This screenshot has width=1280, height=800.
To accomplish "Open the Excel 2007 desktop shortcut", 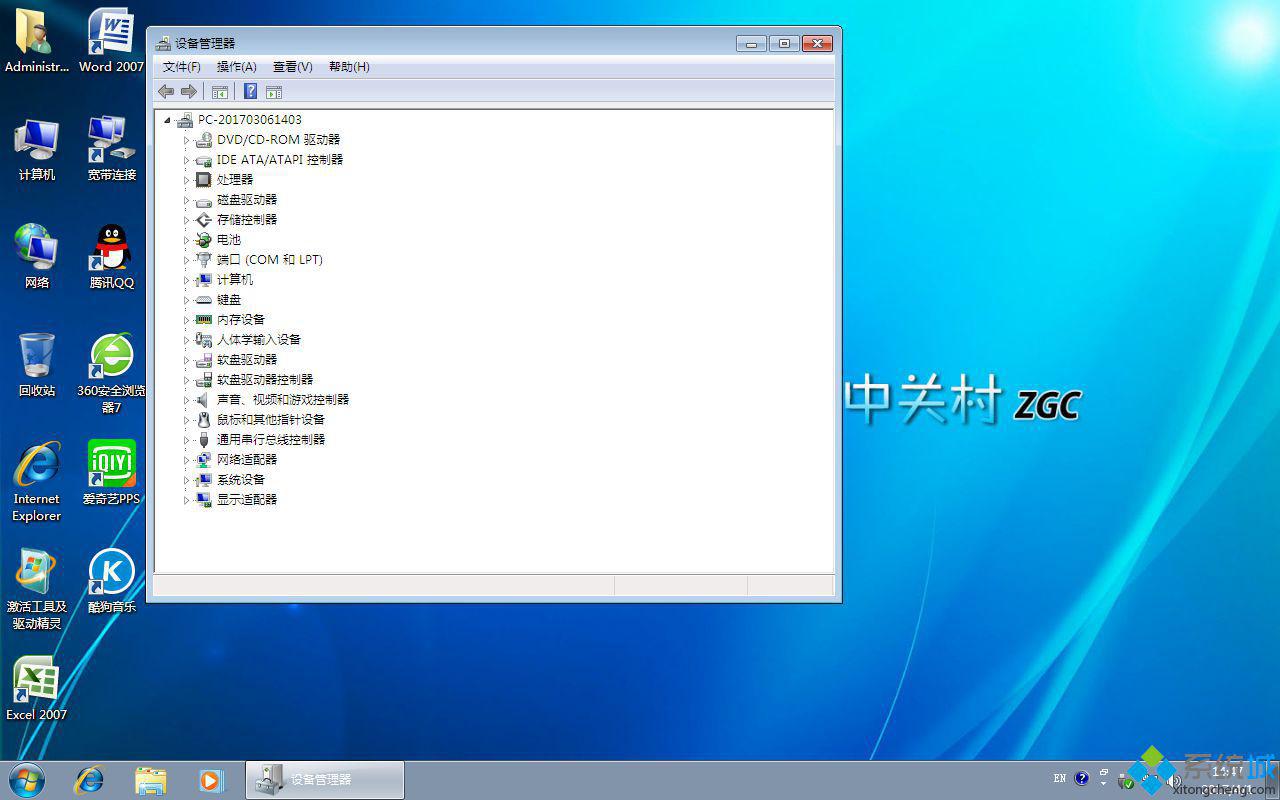I will (x=36, y=688).
